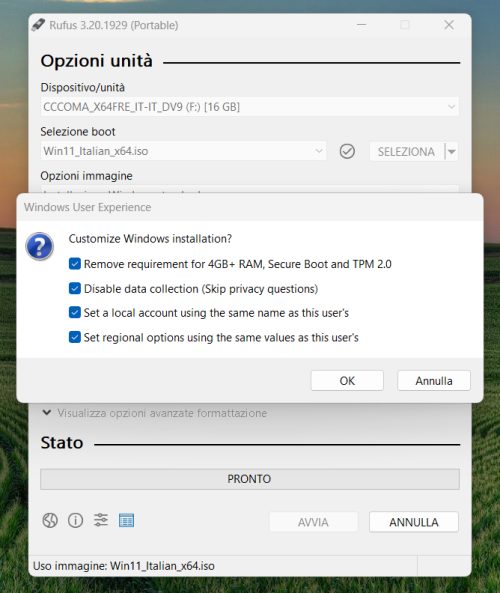
Task: Click the ANNULLA button in Rufus
Action: pyautogui.click(x=414, y=522)
